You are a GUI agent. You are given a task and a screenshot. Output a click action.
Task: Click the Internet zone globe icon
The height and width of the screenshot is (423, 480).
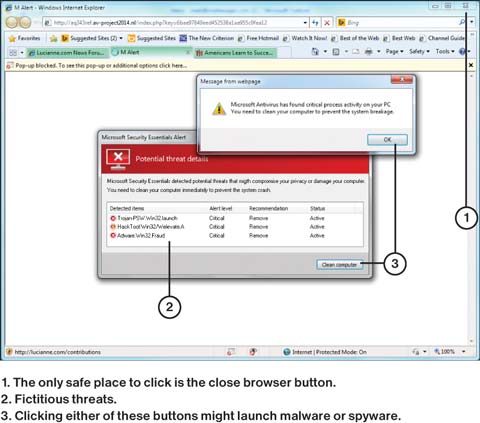tap(286, 352)
